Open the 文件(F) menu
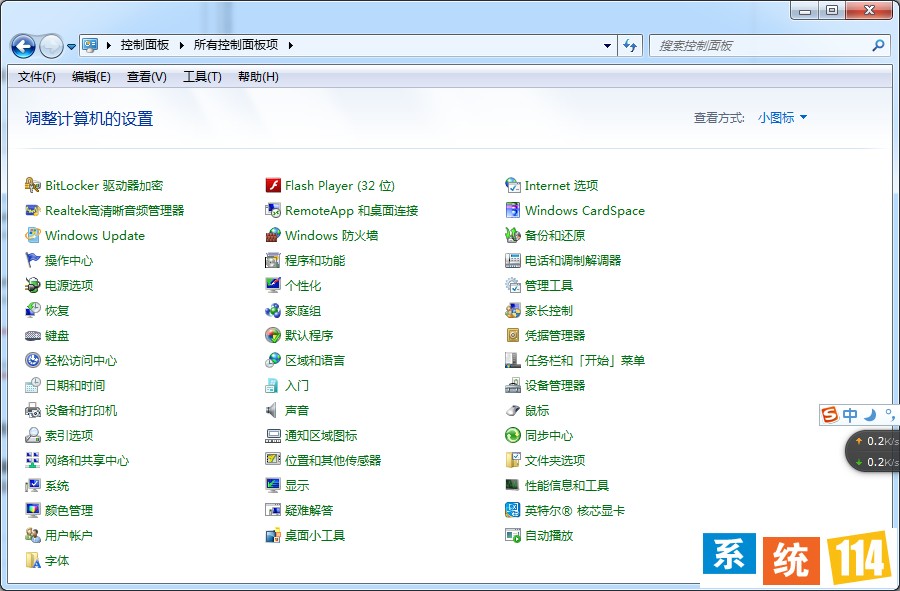 (37, 77)
